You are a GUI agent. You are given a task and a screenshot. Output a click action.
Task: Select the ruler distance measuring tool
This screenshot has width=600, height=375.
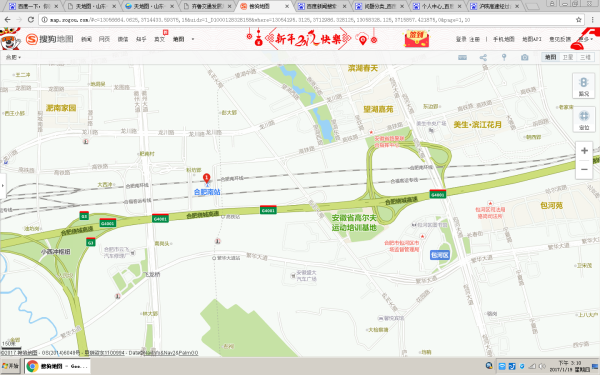(x=463, y=57)
